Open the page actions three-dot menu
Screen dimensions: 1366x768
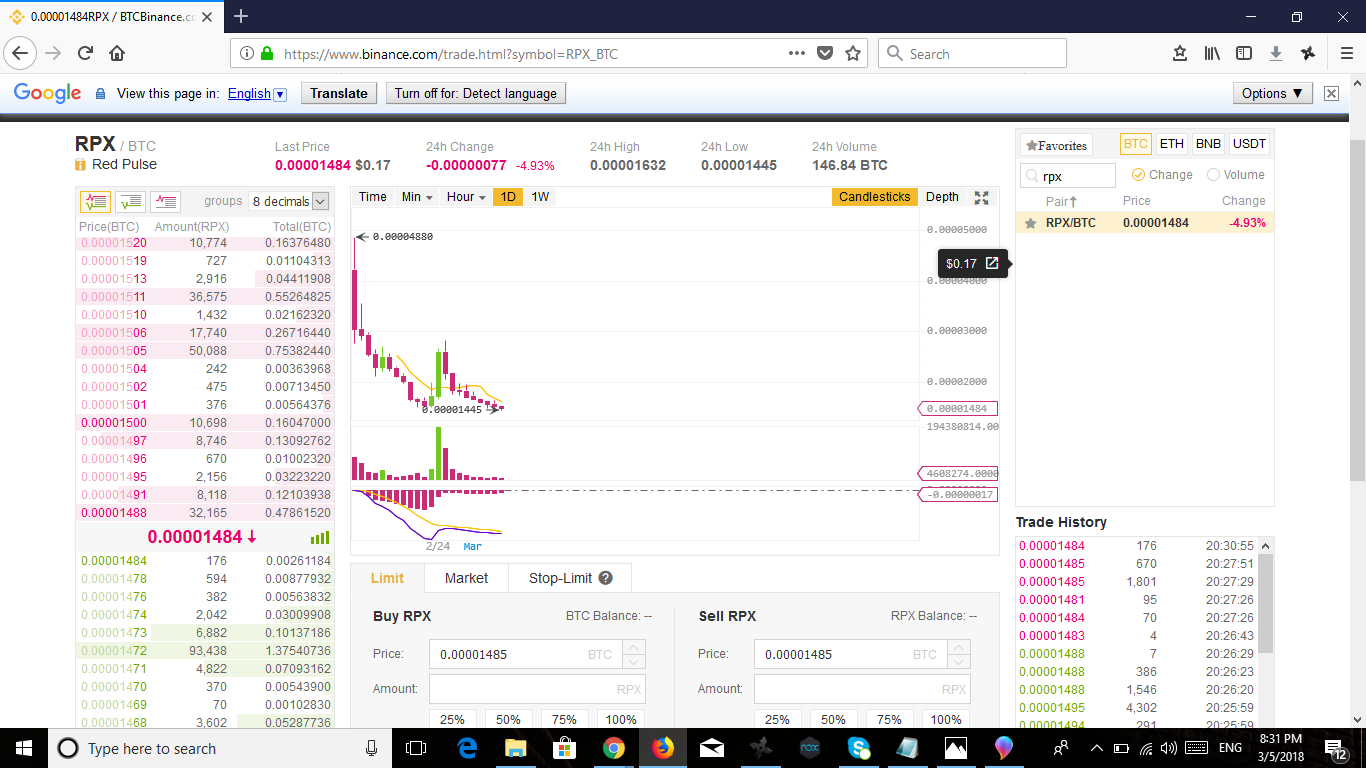(797, 53)
